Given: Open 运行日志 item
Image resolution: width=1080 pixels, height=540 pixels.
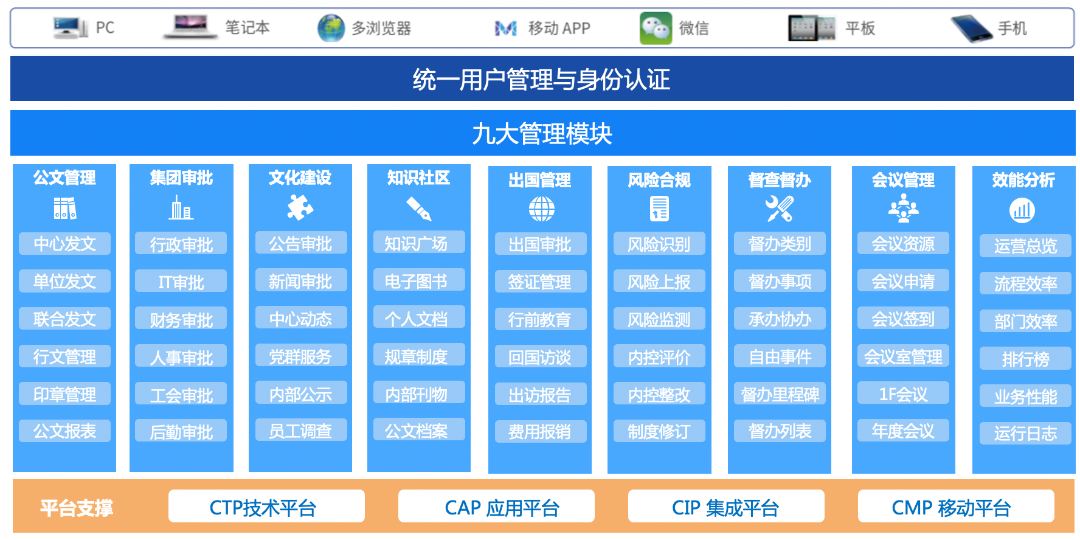Looking at the screenshot, I should (x=1026, y=433).
